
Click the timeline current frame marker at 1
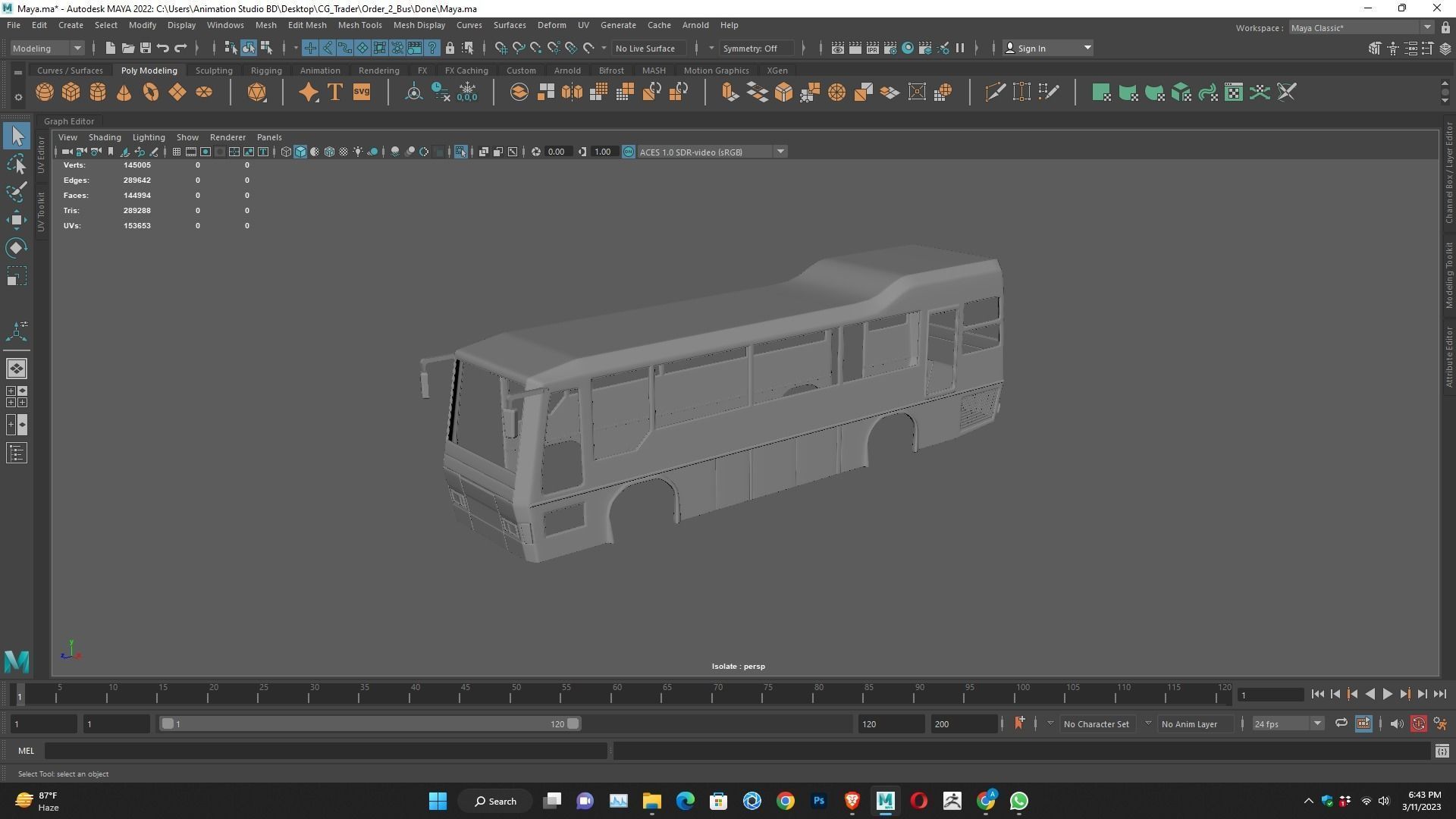click(x=20, y=694)
